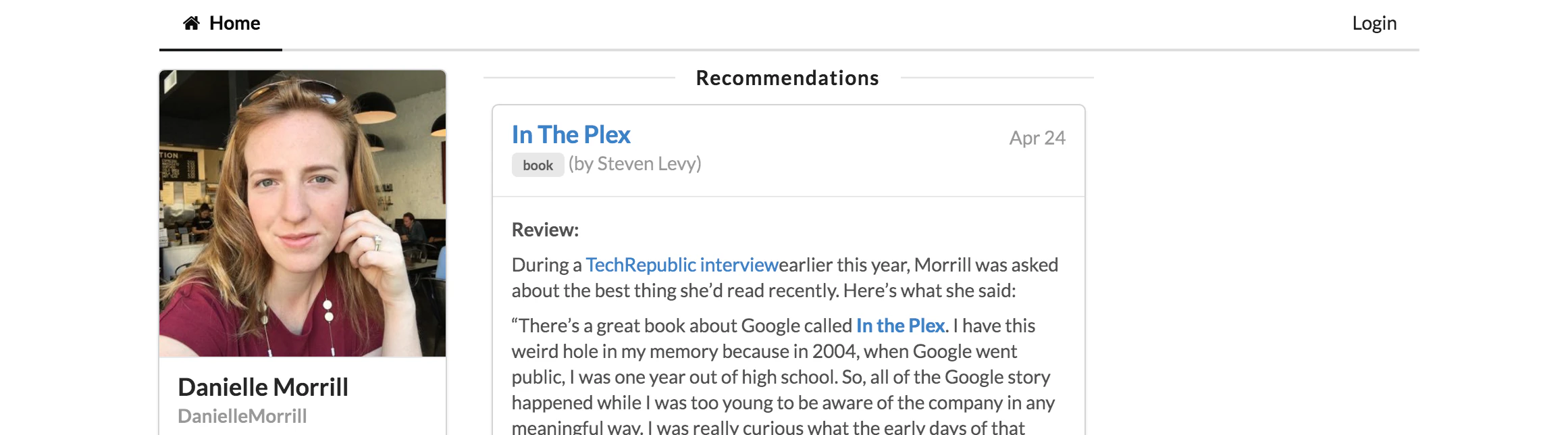Click the house icon beside Home

pos(191,24)
